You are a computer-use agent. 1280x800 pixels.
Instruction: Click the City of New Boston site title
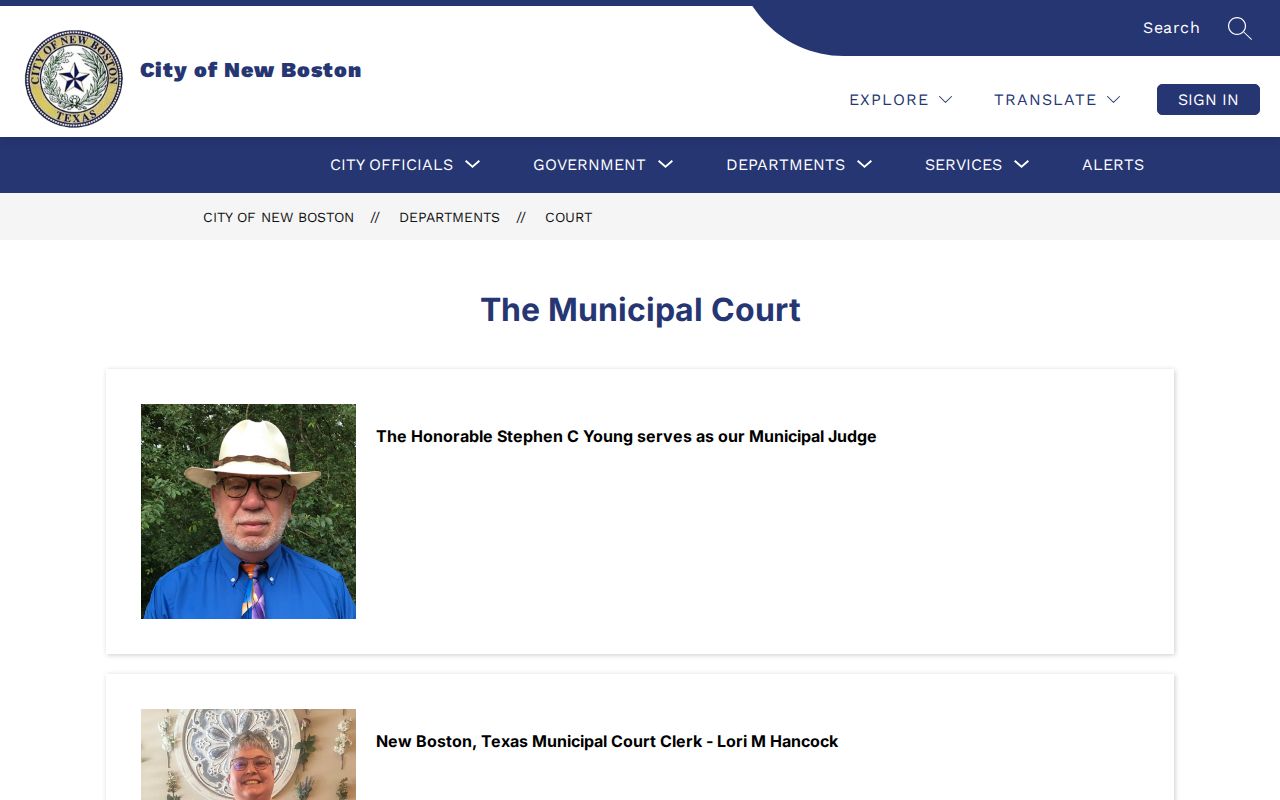(251, 70)
